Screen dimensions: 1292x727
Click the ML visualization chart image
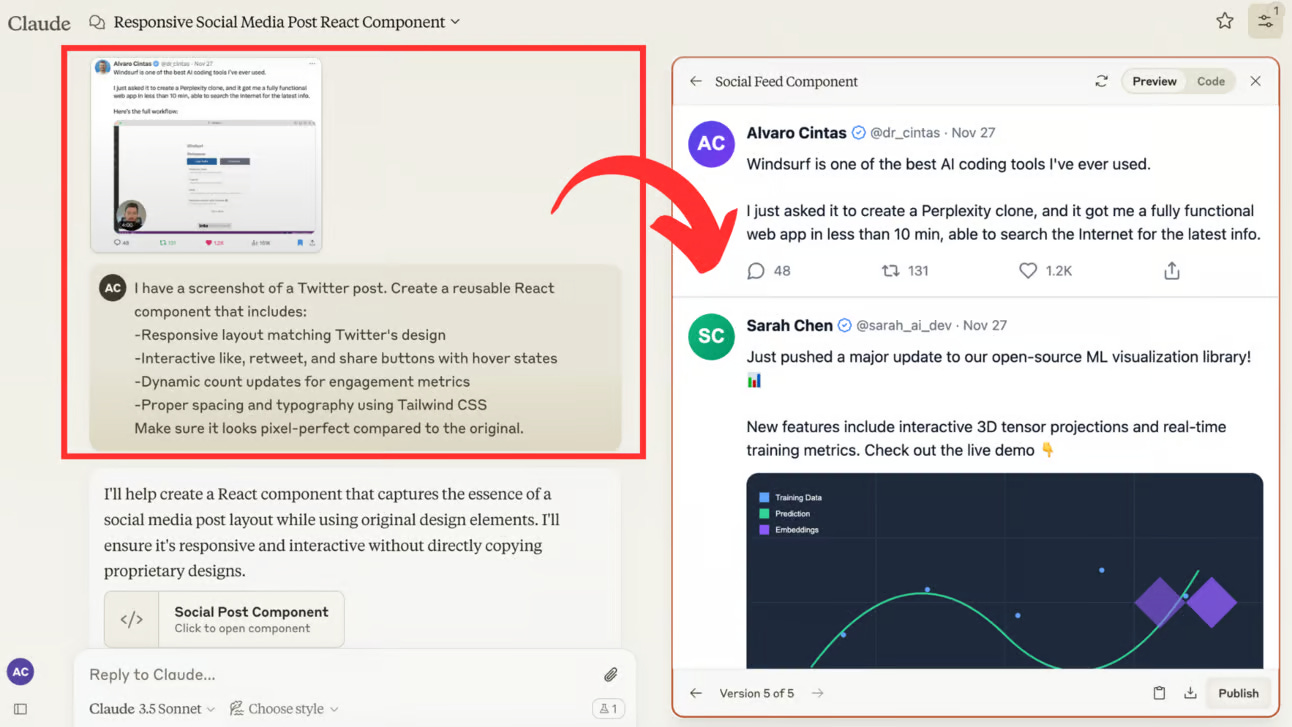pos(1005,571)
